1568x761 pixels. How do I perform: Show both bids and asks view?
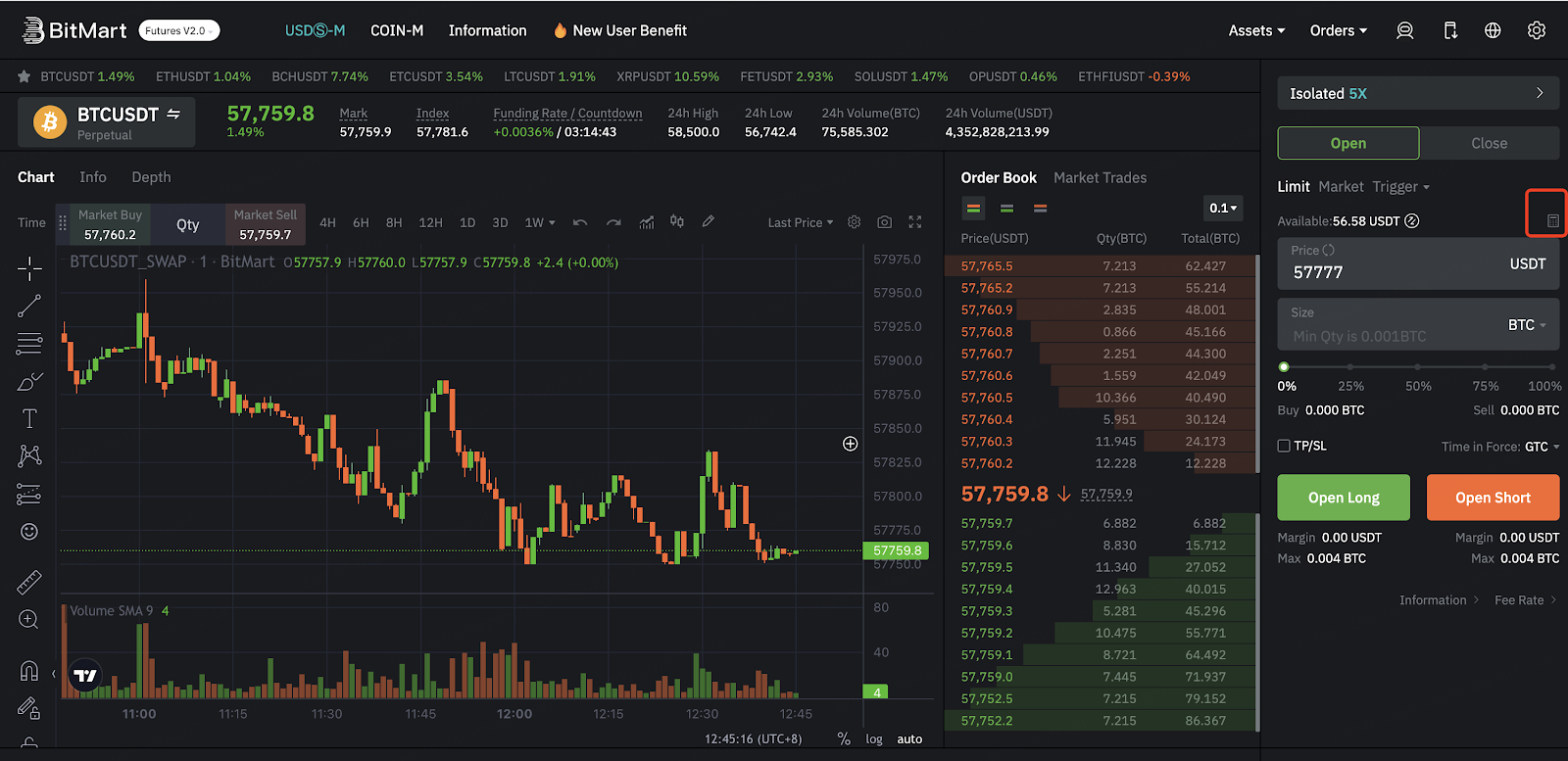pos(973,208)
